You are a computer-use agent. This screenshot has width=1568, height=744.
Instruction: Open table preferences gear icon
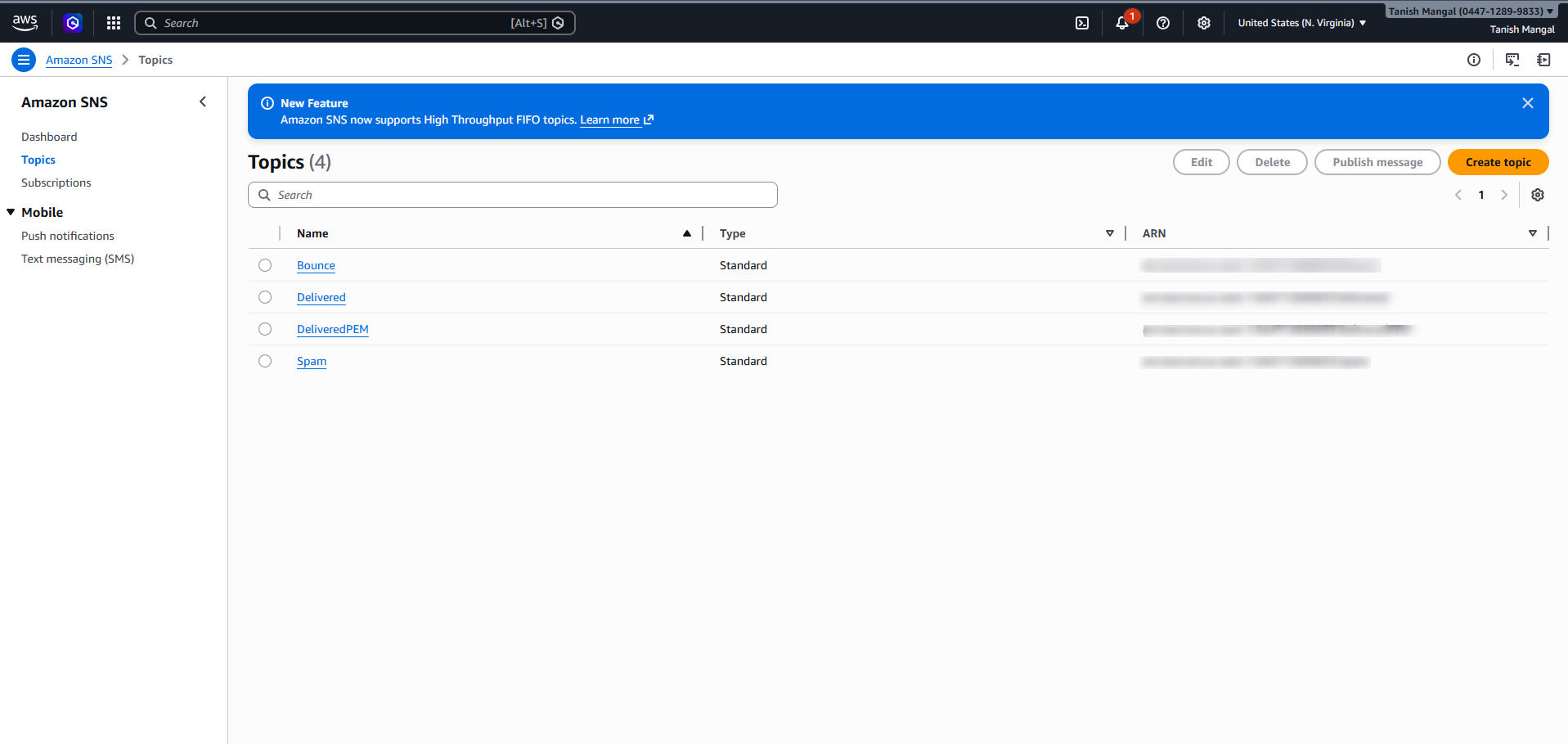click(1537, 195)
